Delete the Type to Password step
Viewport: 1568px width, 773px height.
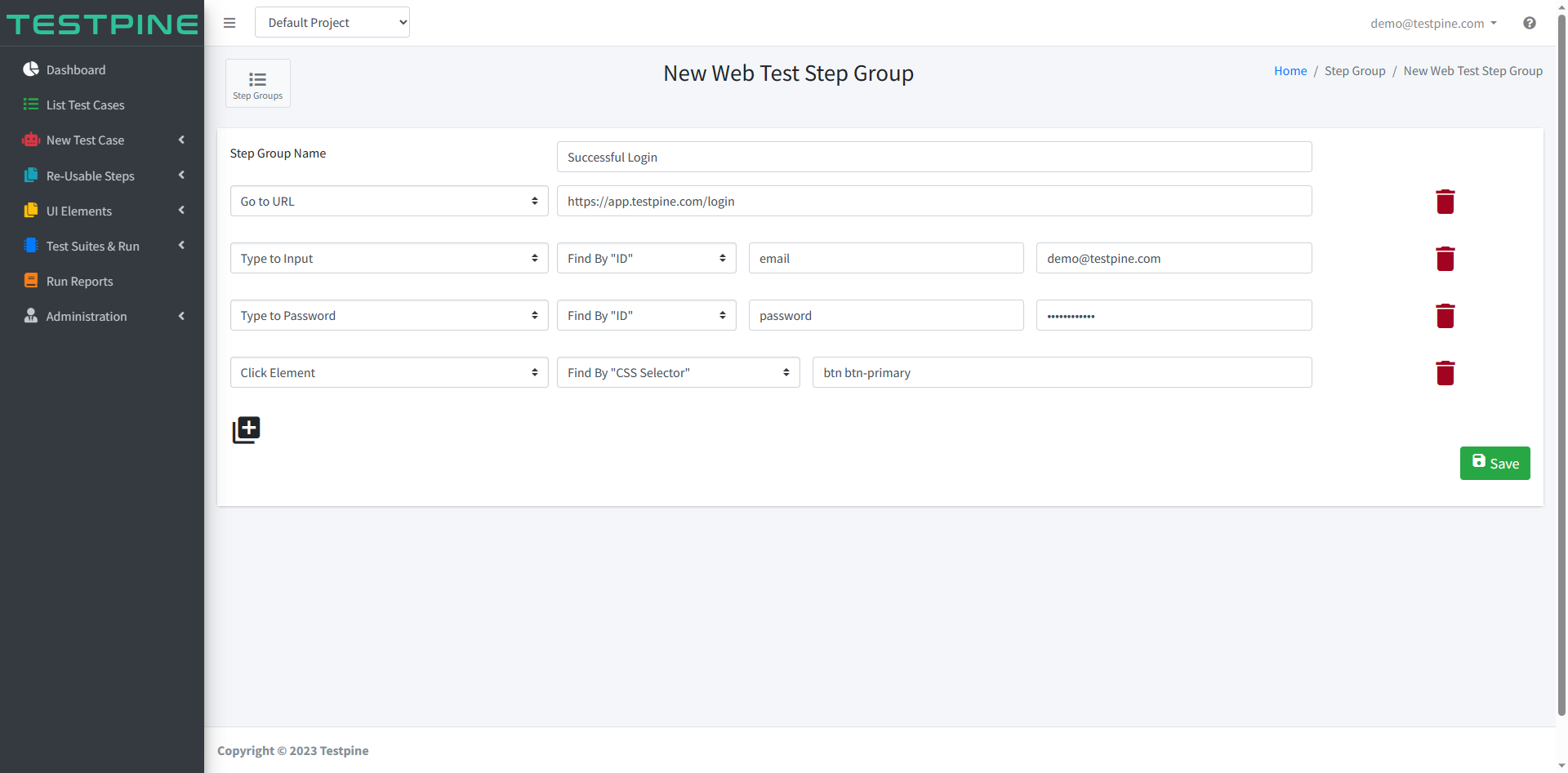pyautogui.click(x=1445, y=316)
